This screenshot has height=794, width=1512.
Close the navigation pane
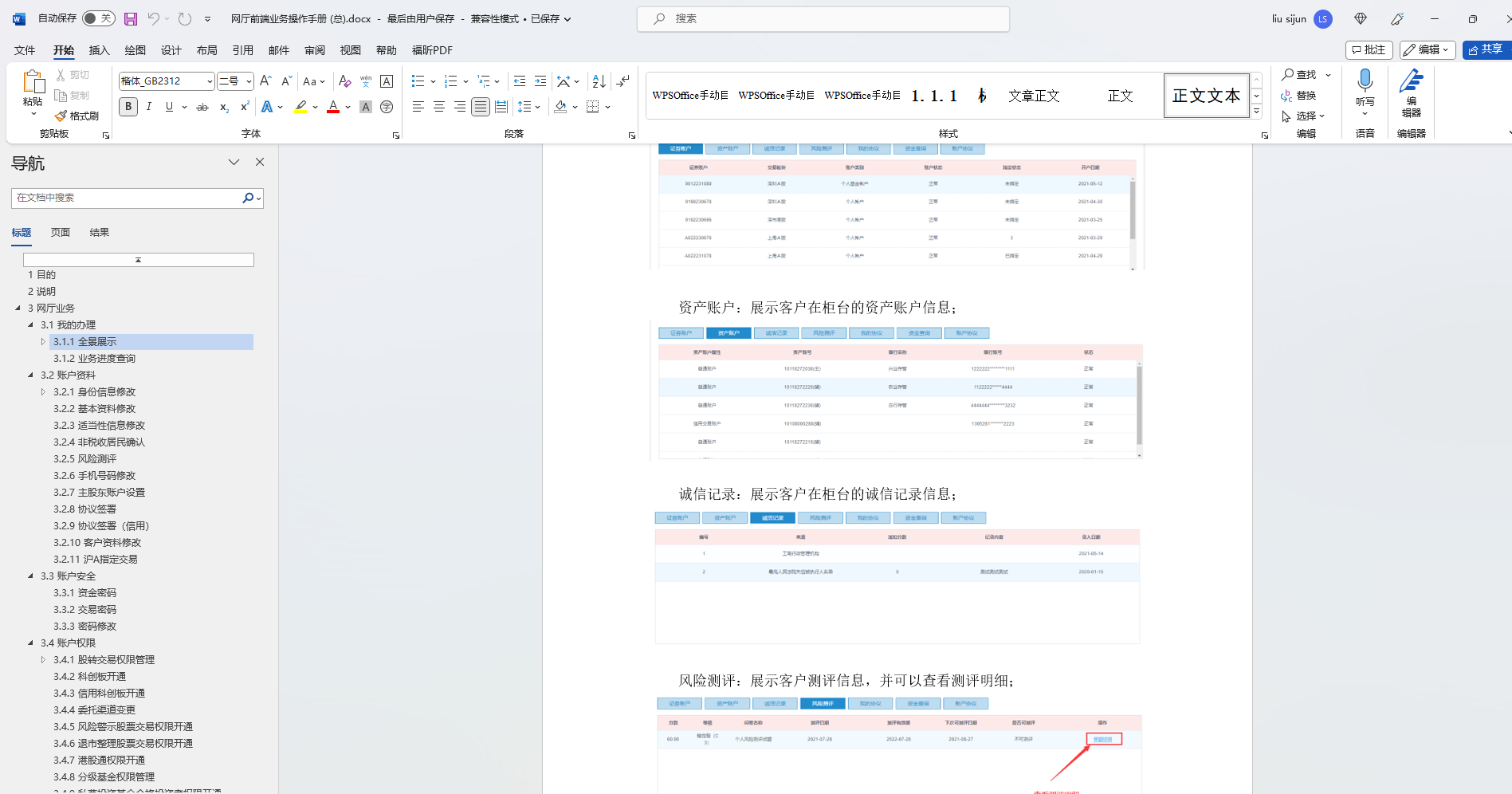(260, 162)
